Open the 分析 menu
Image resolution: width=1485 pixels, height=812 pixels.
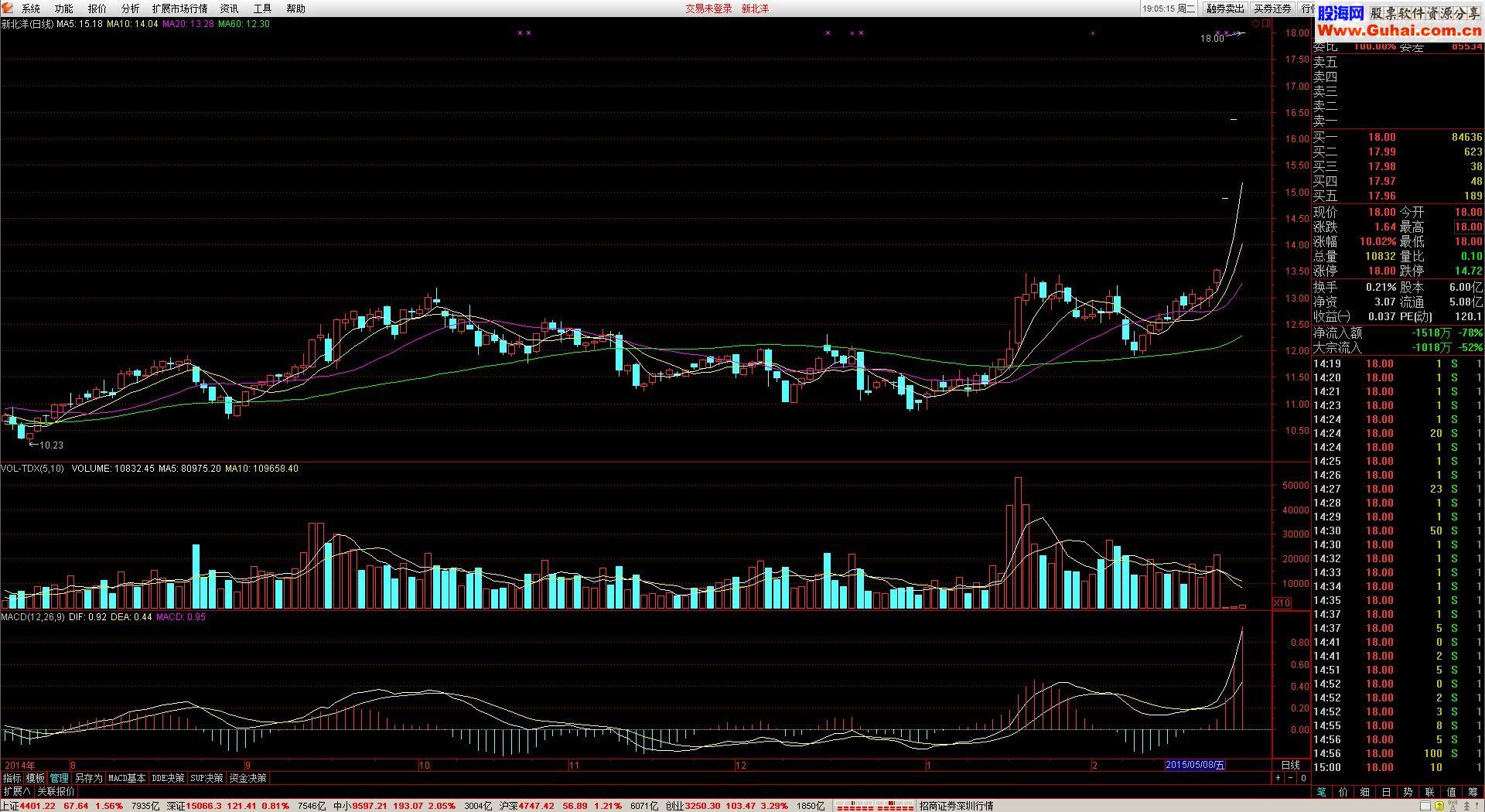coord(131,9)
